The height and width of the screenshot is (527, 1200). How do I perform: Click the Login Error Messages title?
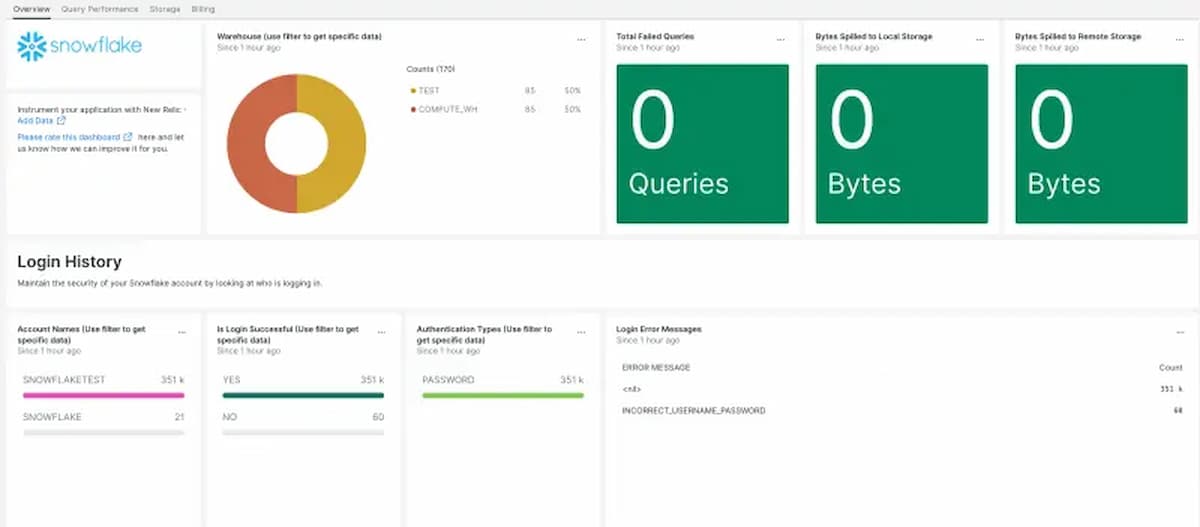(658, 329)
